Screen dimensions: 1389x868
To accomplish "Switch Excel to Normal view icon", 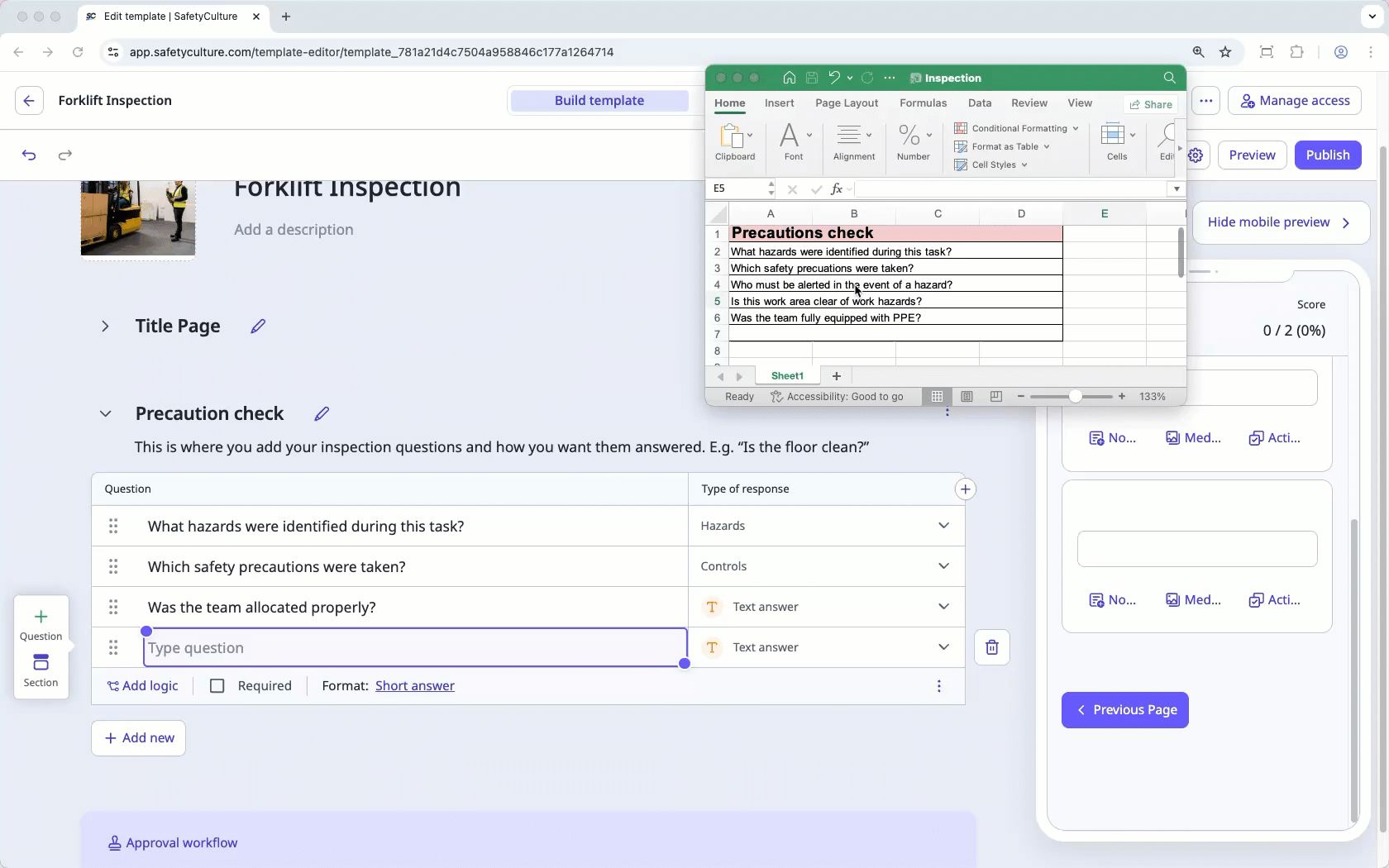I will 937,397.
